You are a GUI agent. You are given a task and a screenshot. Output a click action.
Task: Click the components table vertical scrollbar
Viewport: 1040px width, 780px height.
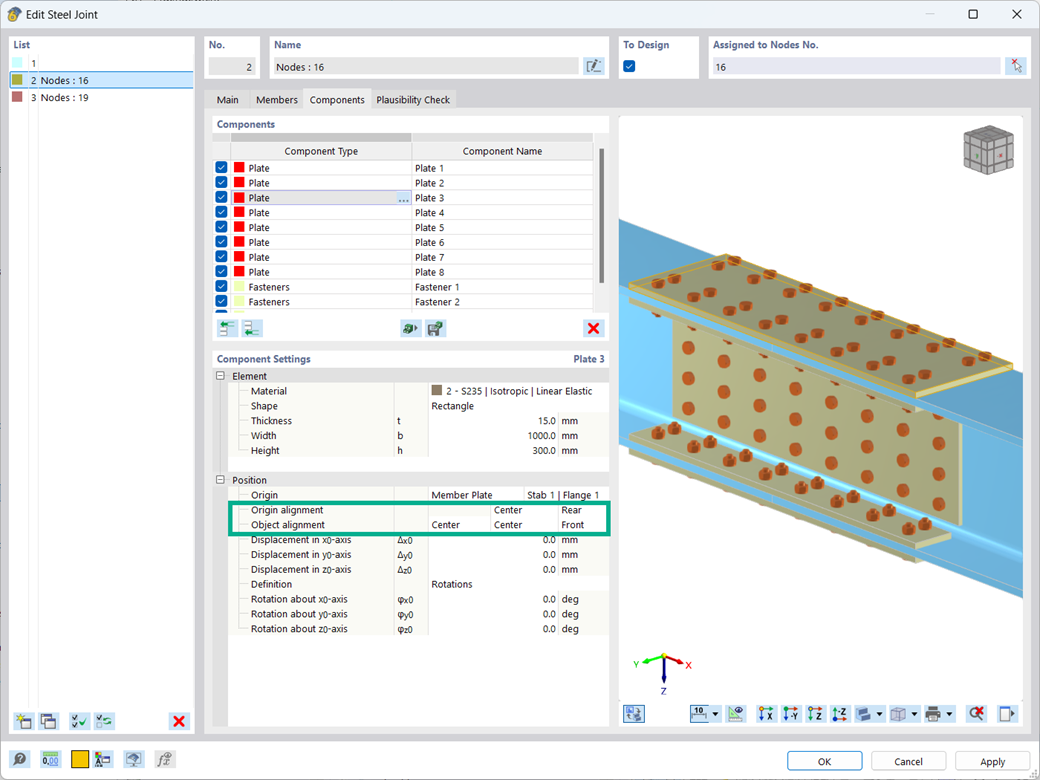(602, 216)
